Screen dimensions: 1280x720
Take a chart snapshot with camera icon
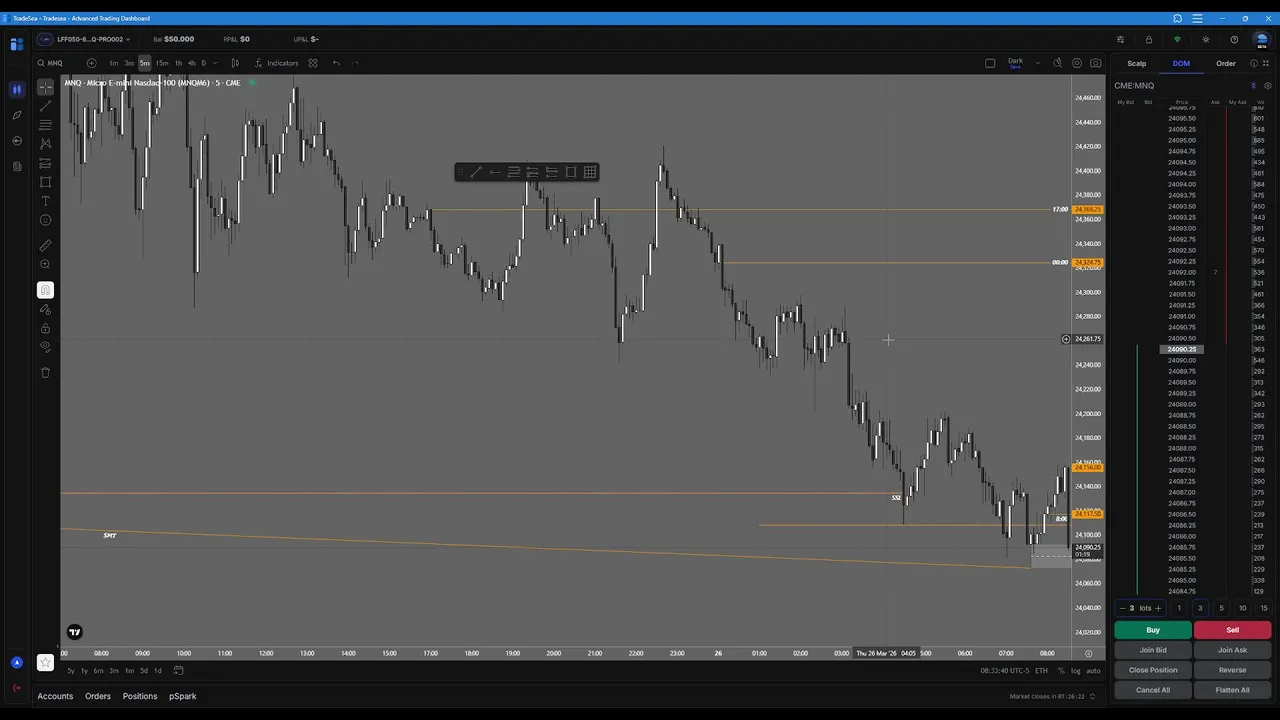click(1096, 63)
